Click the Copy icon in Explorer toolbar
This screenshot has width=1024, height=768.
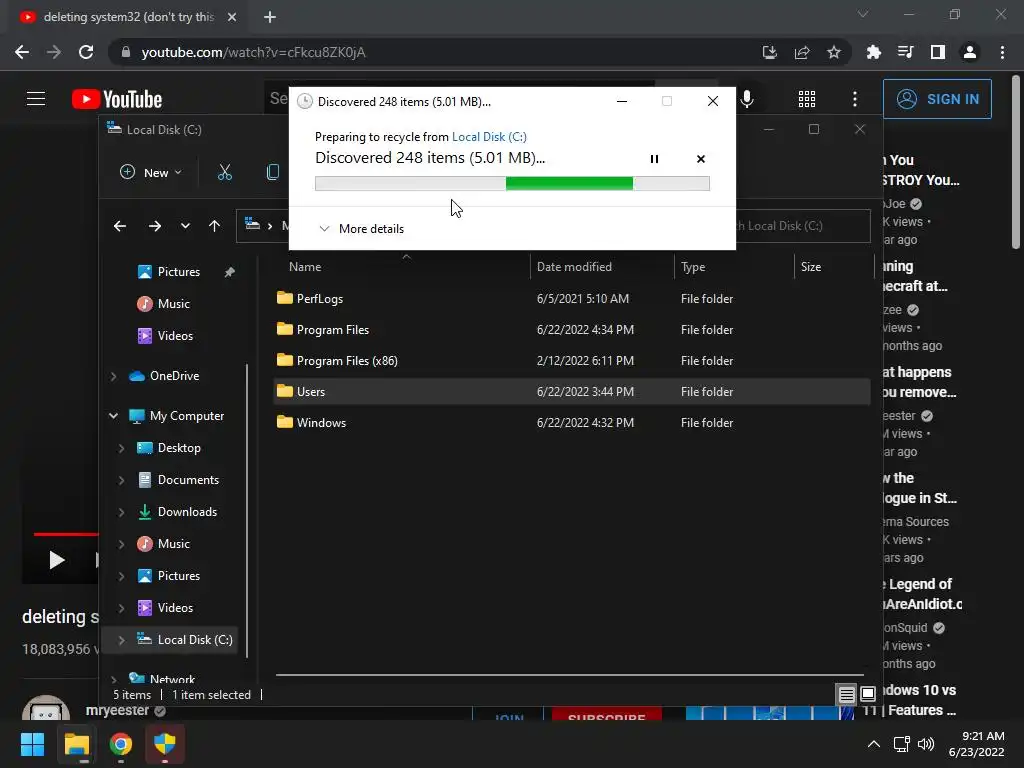[273, 172]
